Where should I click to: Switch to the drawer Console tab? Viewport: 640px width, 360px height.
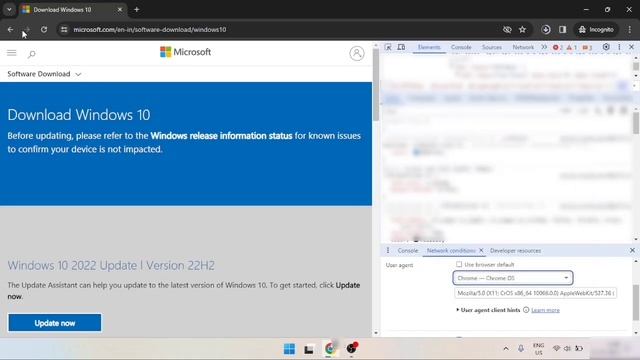408,251
